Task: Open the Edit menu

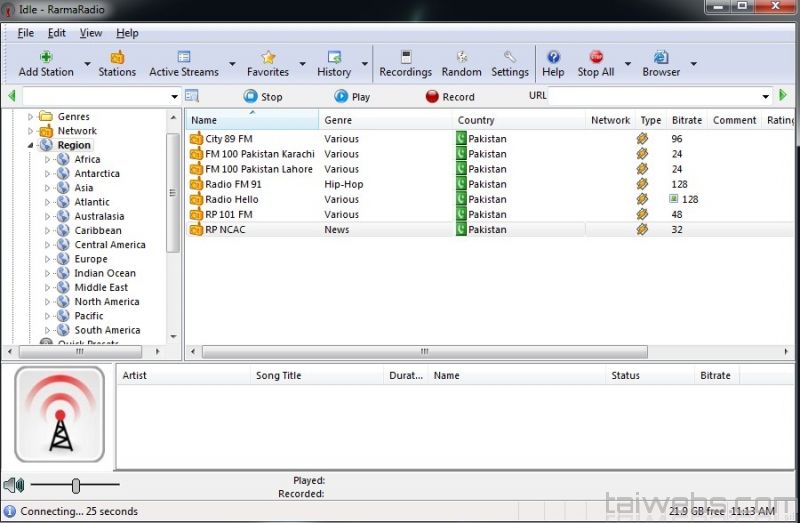Action: tap(57, 33)
